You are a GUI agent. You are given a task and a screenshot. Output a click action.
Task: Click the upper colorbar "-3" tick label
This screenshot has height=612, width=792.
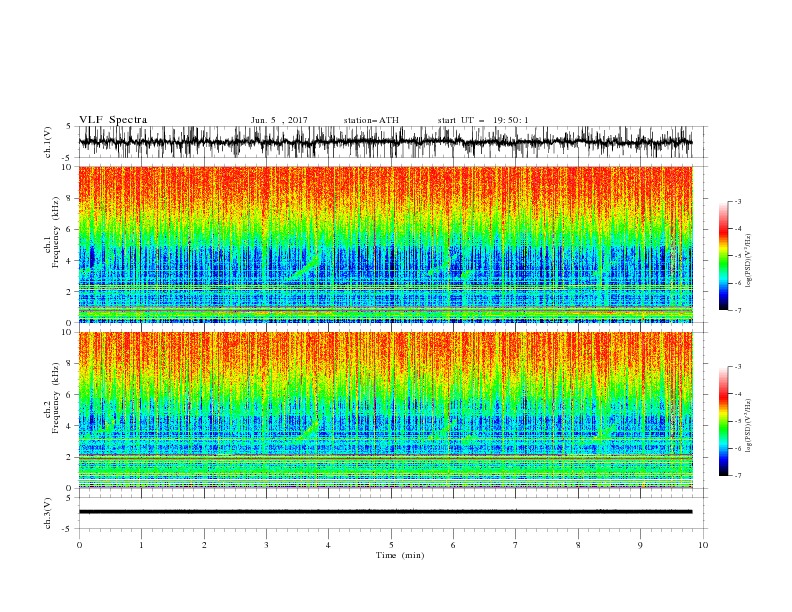pos(738,201)
